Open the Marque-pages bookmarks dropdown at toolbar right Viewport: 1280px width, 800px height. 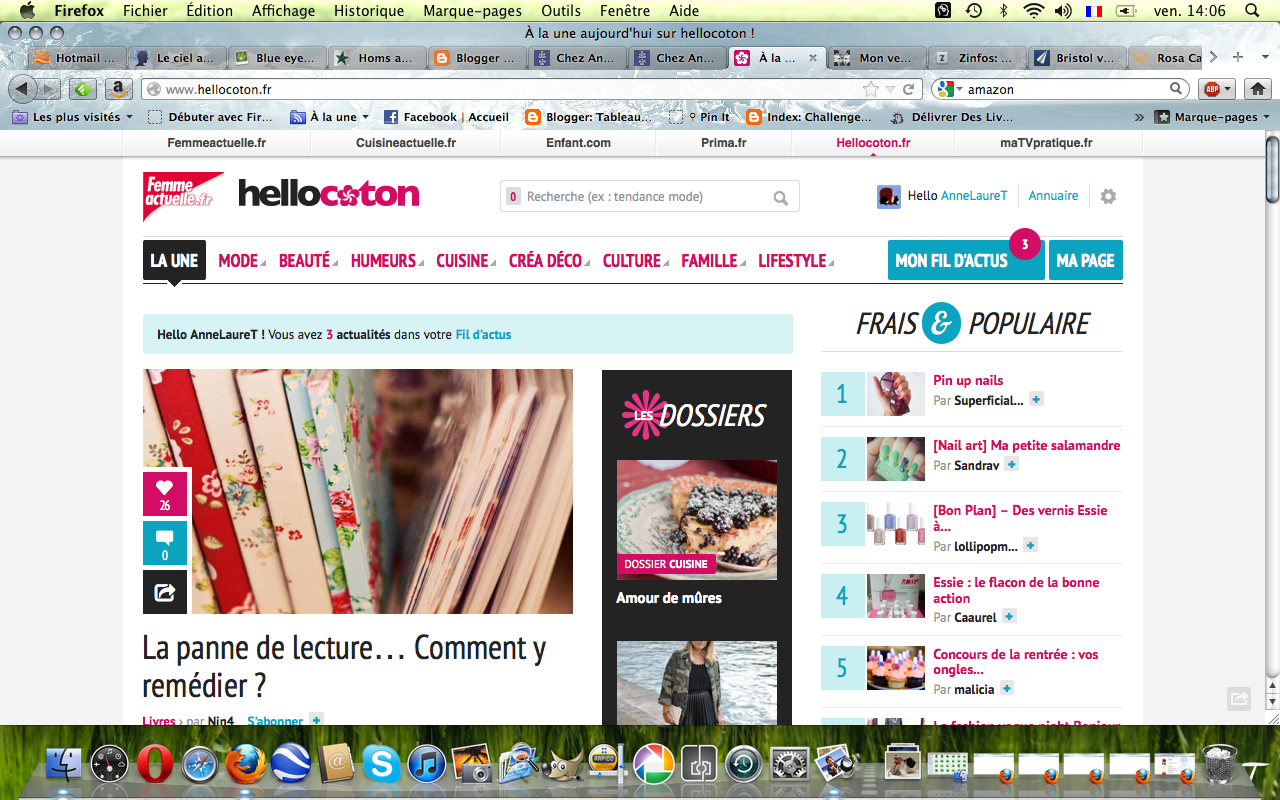(1213, 117)
